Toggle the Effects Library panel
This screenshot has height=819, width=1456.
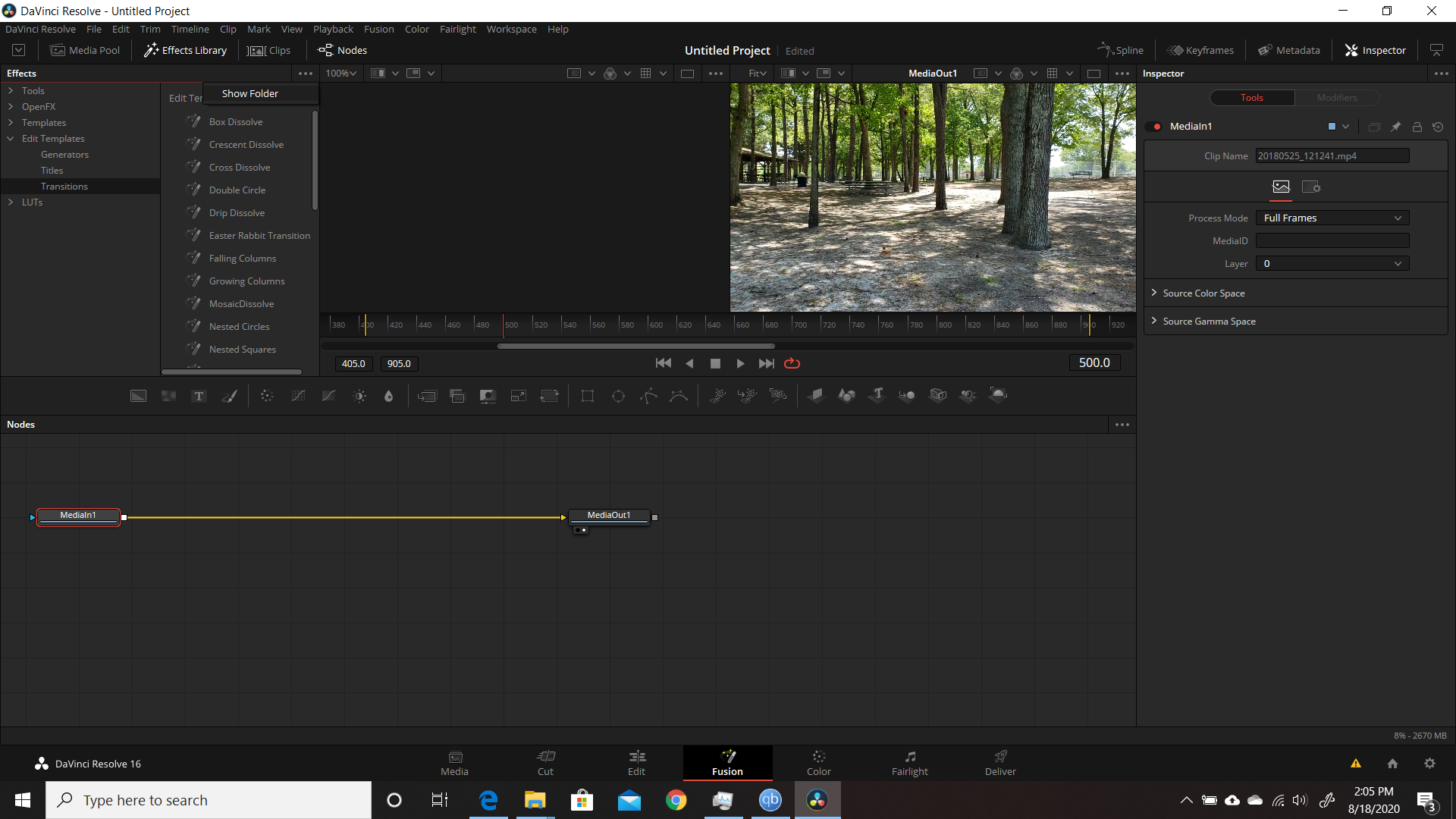tap(186, 50)
